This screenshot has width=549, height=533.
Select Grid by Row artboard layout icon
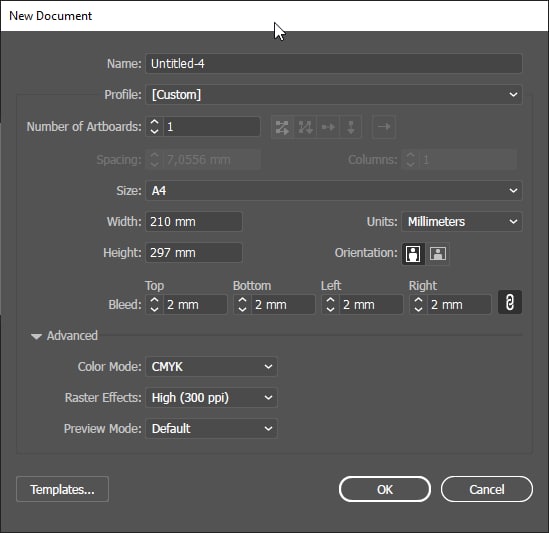point(282,127)
